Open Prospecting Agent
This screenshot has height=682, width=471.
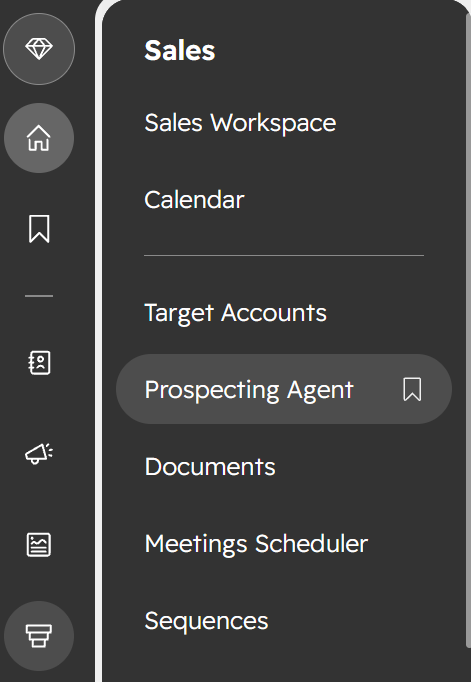tap(249, 389)
